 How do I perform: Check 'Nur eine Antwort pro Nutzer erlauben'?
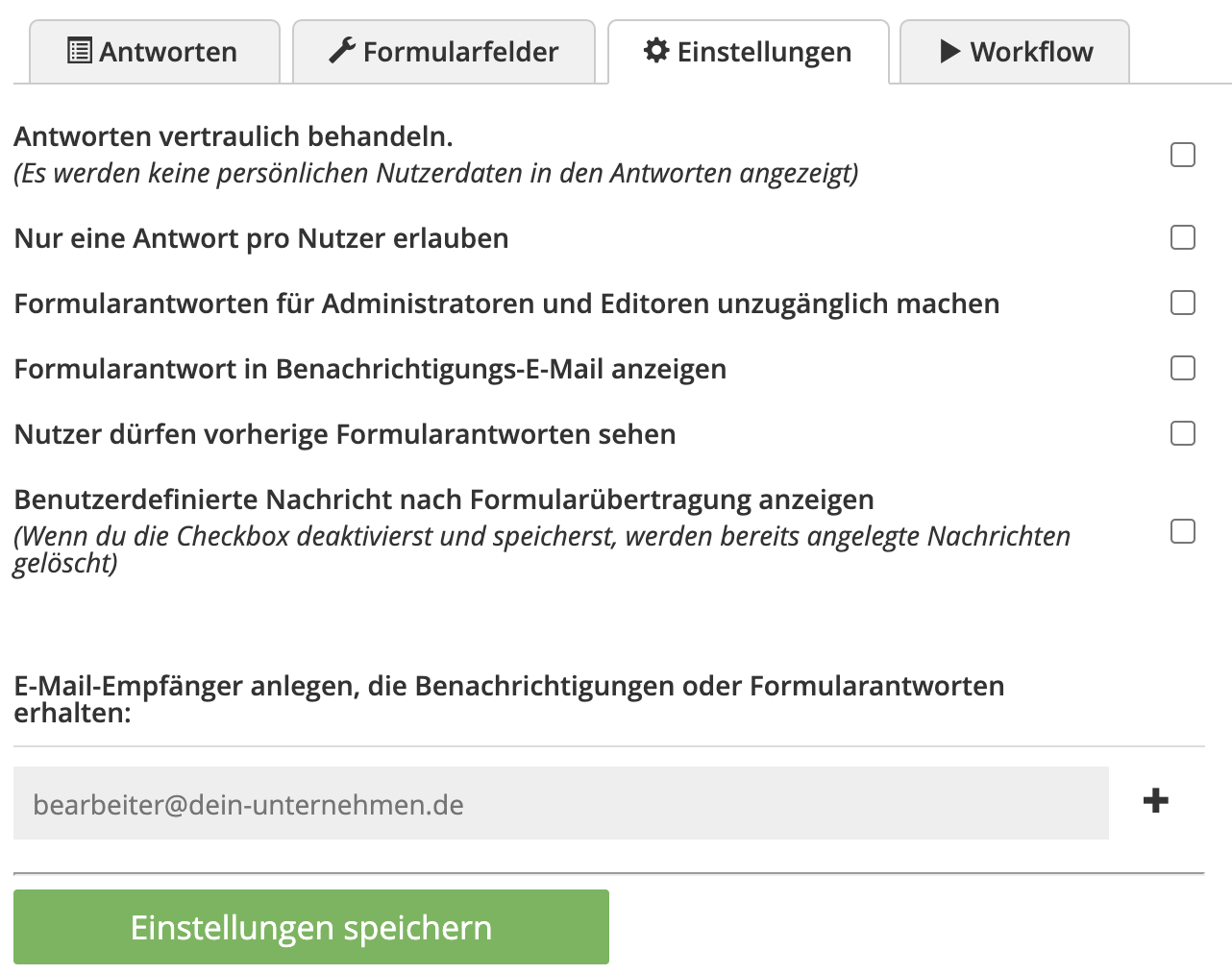[x=1183, y=237]
